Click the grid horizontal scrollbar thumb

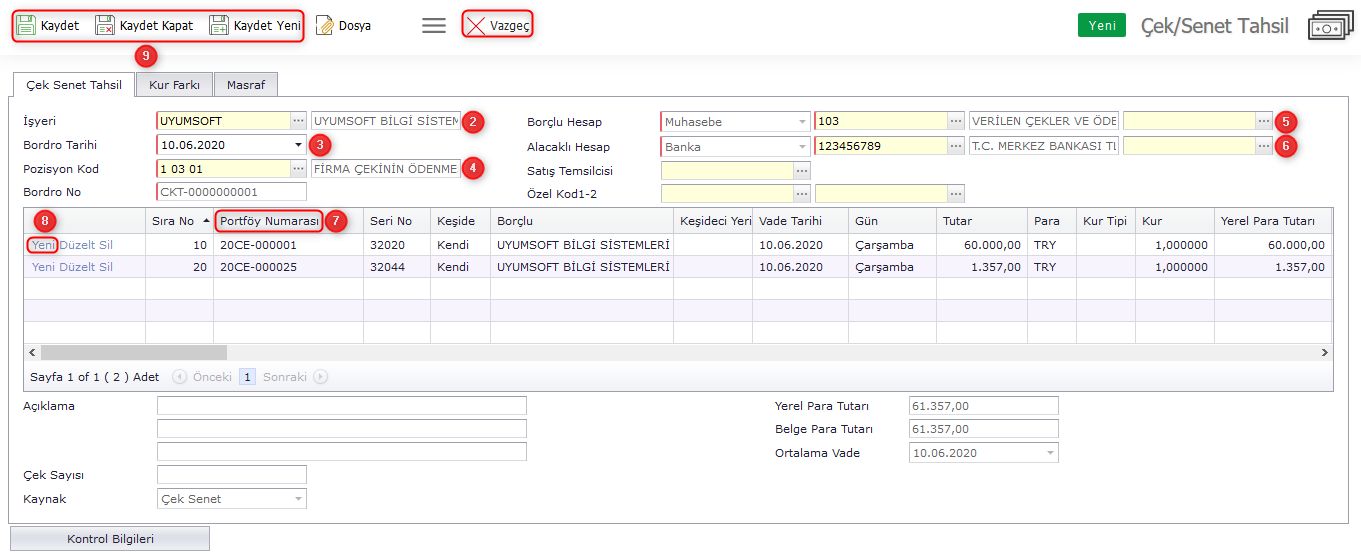134,353
